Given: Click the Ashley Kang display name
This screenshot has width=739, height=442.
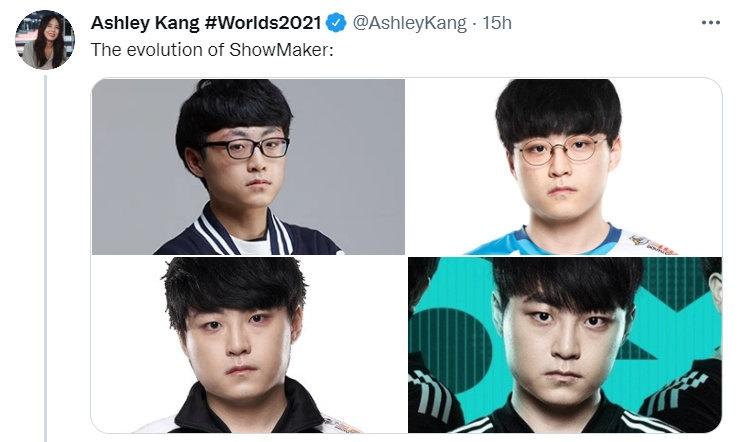Looking at the screenshot, I should coord(145,23).
